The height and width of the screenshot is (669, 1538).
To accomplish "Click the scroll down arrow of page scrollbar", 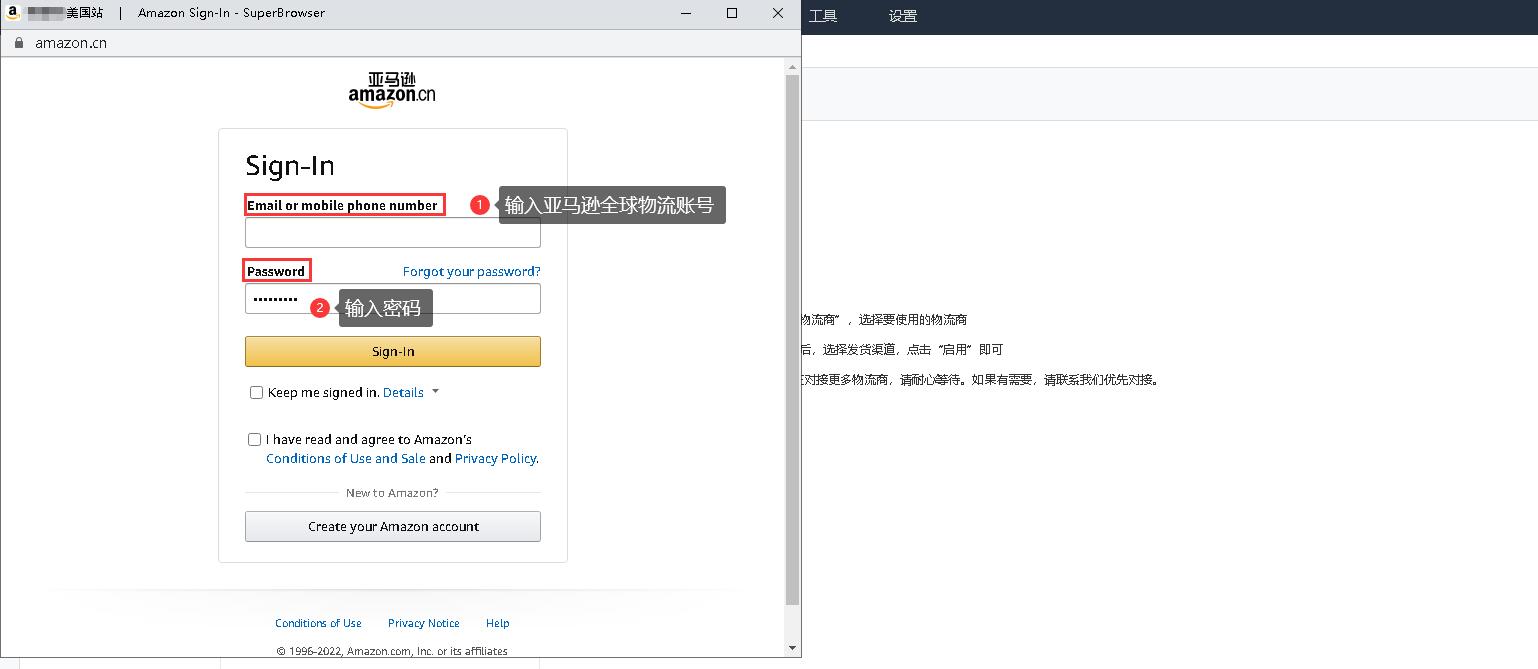I will (x=793, y=648).
